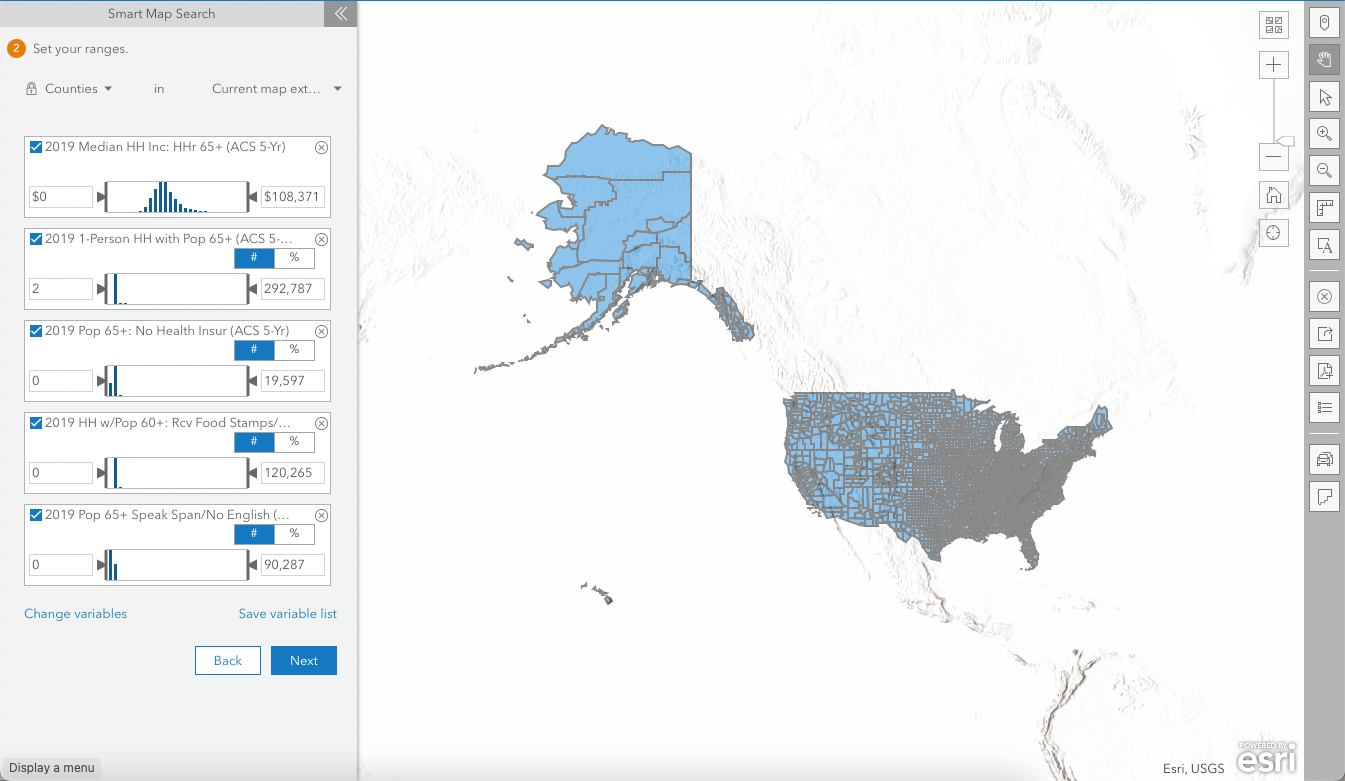The image size is (1345, 781).
Task: Click the Median HH Inc maximum slider handle
Action: (252, 197)
